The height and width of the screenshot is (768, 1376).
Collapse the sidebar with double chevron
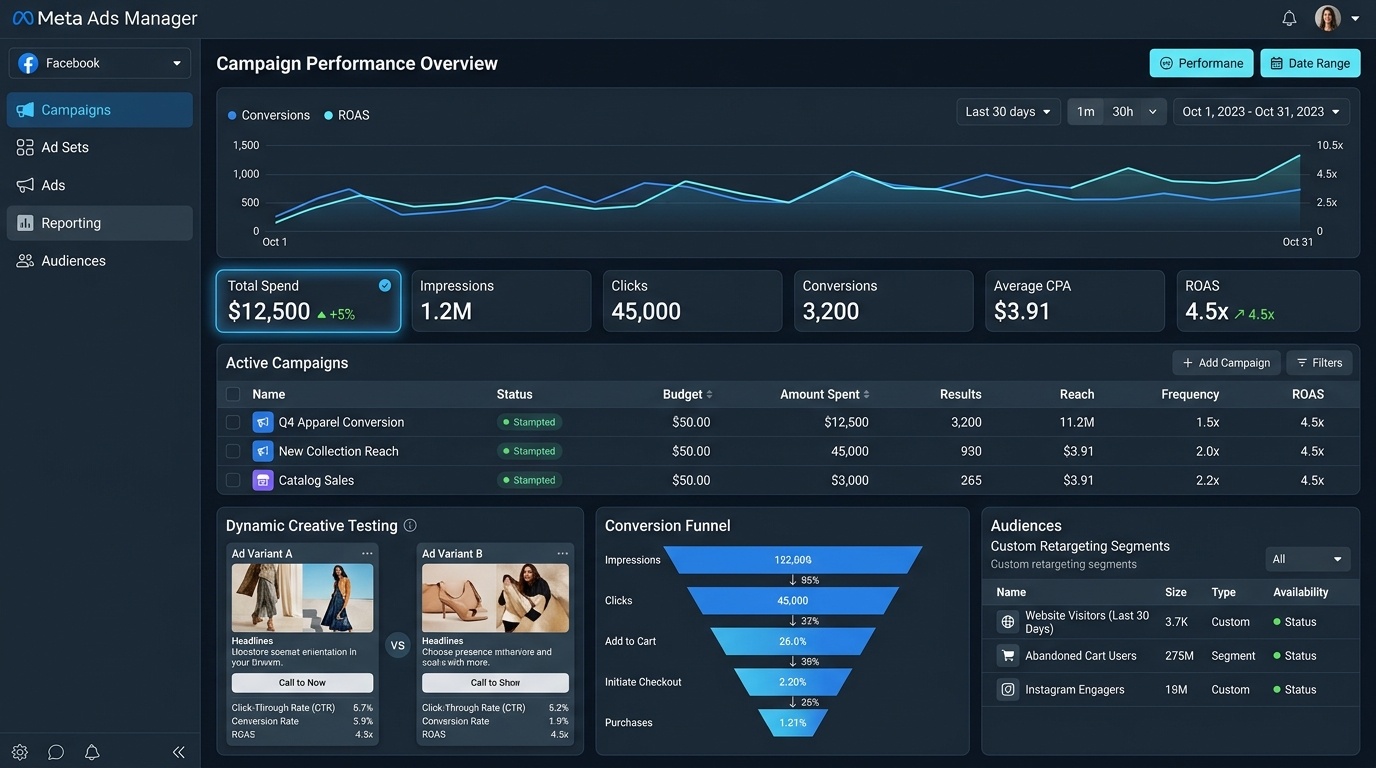click(178, 752)
